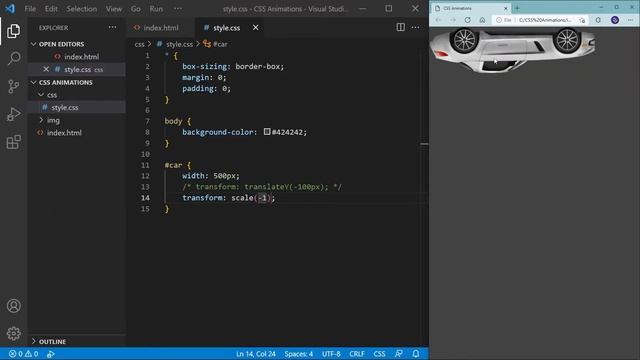Click UTF-8 encoding in status bar
This screenshot has height=360, width=640.
(331, 354)
